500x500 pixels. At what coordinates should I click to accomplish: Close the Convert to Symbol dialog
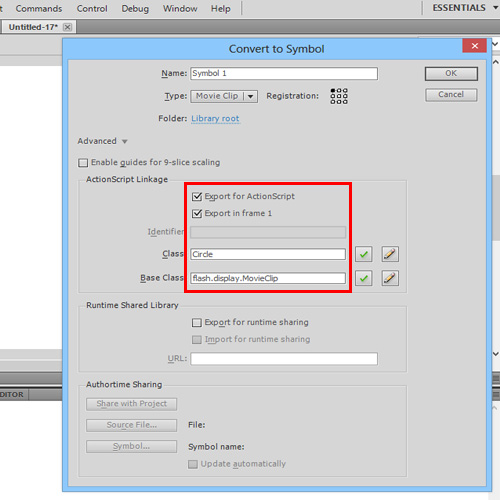(475, 46)
